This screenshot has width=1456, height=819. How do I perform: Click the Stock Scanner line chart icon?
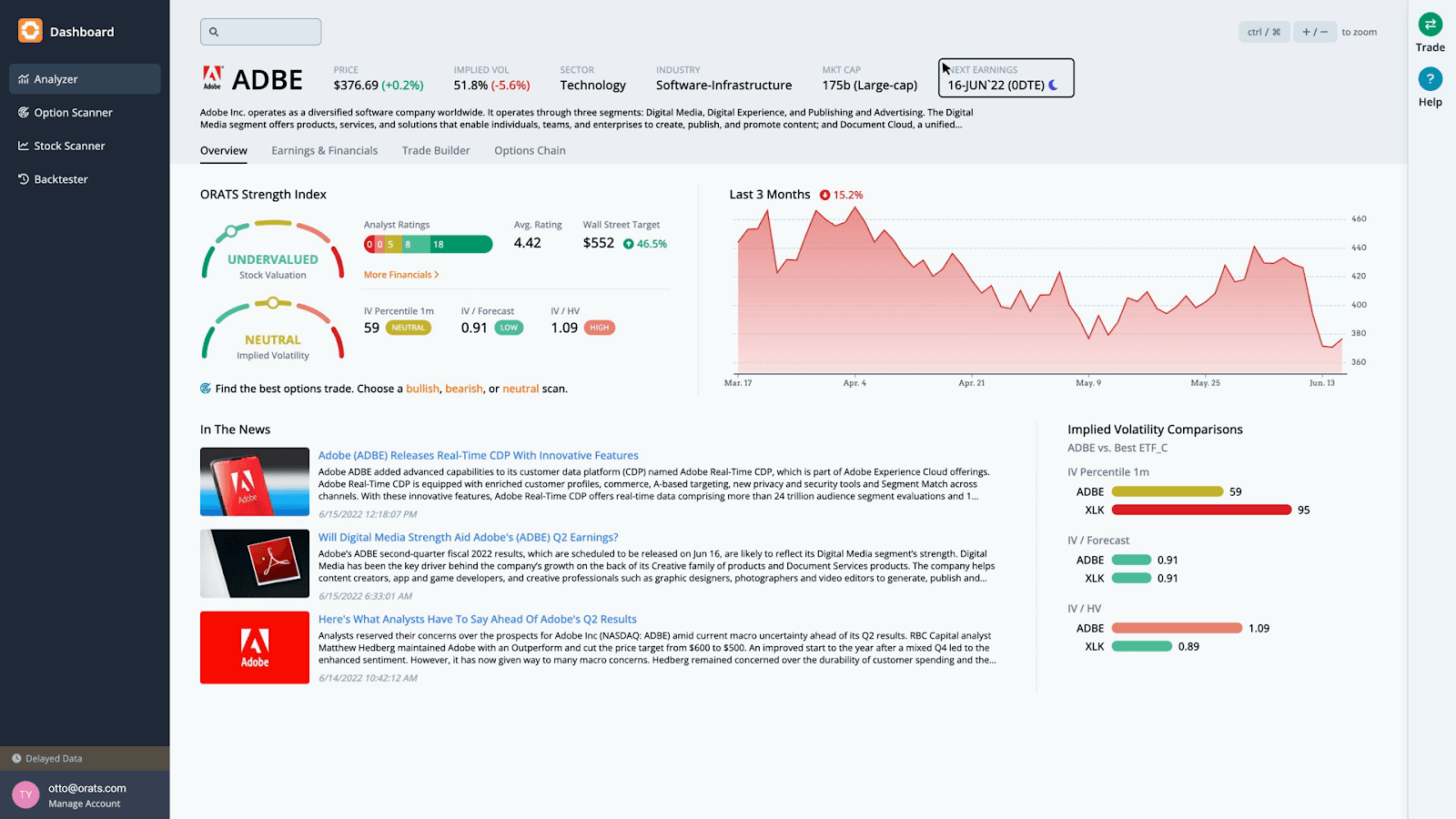24,146
